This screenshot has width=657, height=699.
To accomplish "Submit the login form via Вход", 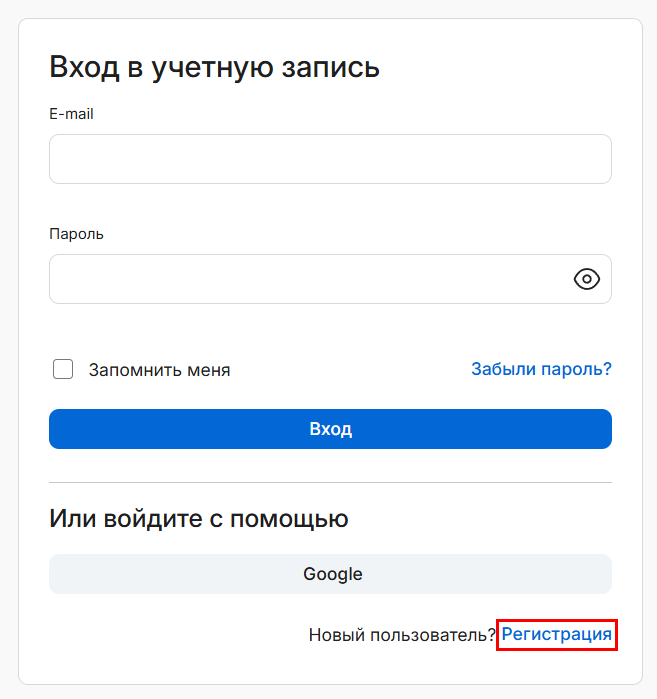I will coord(330,429).
